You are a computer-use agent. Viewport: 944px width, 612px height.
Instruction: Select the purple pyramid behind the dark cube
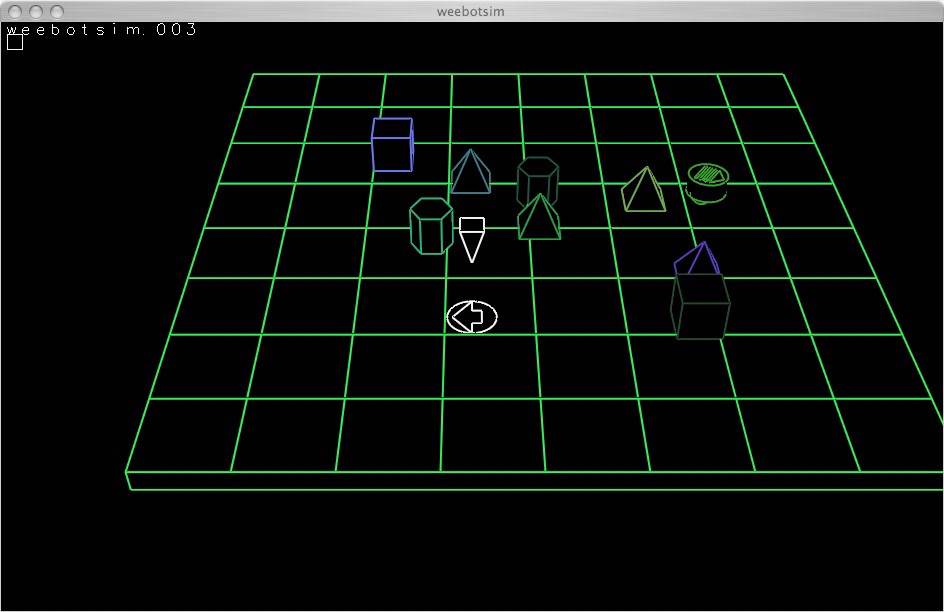pos(697,258)
